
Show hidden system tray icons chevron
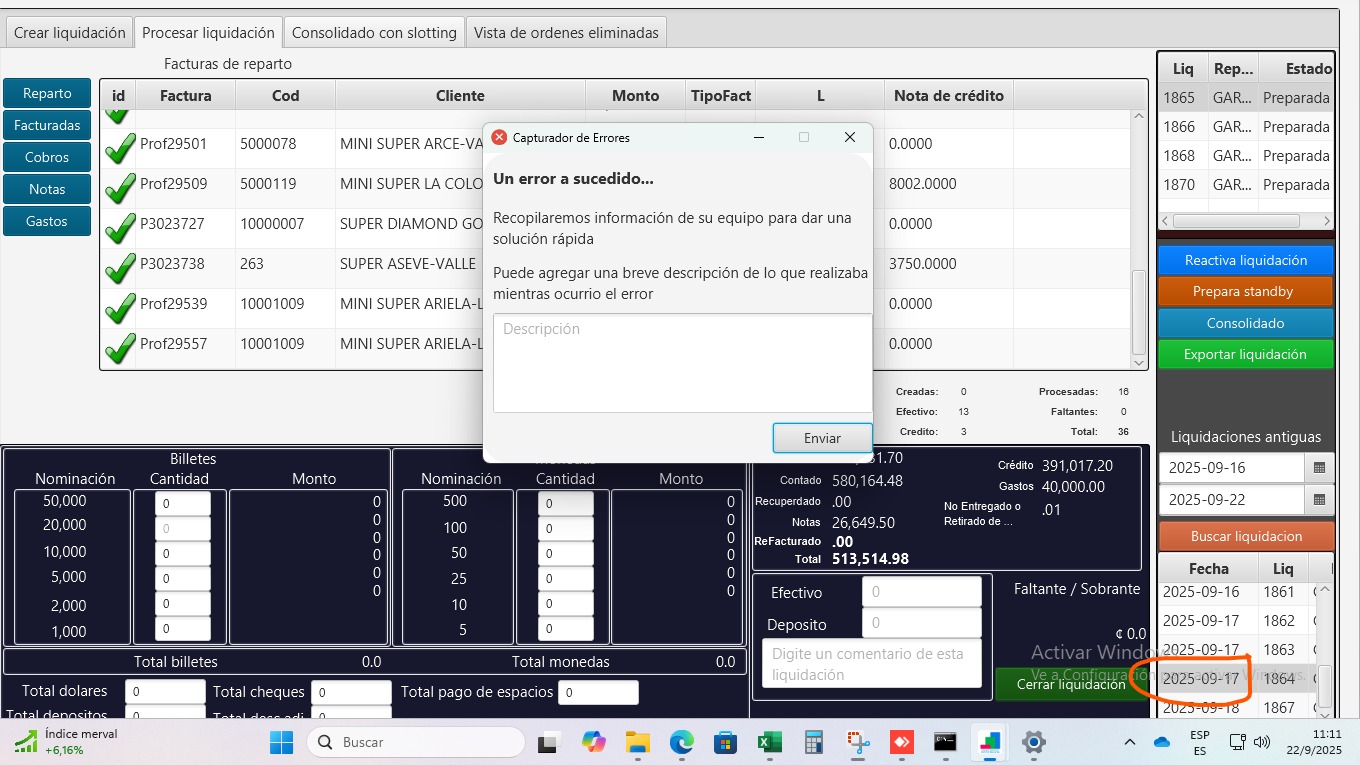tap(1129, 742)
